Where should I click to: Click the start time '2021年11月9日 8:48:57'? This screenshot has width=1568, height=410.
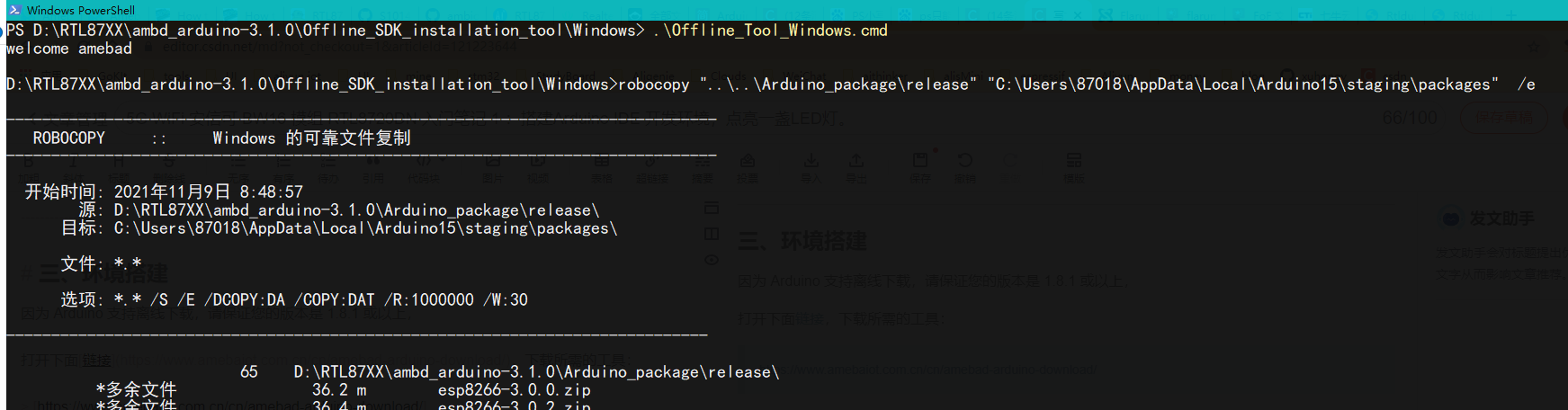pos(209,192)
